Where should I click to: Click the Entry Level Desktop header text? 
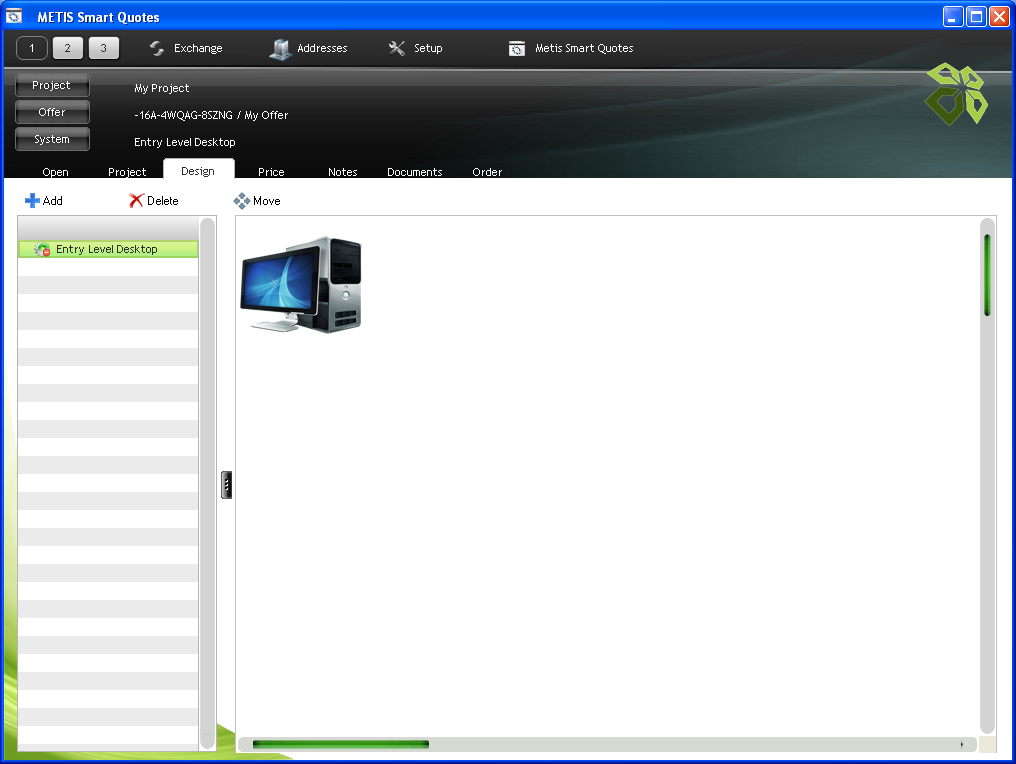click(x=185, y=142)
